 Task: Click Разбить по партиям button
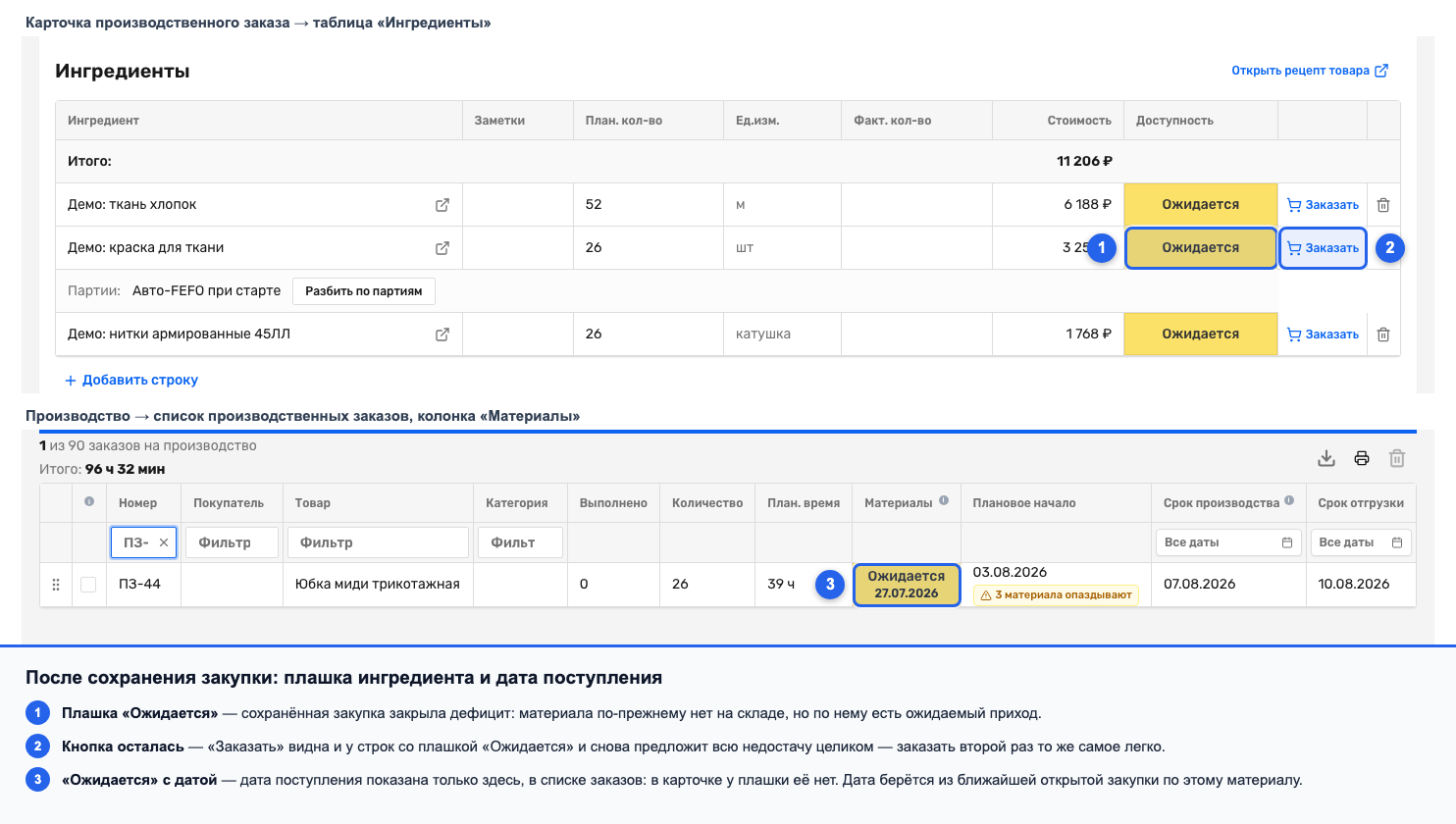tap(364, 291)
